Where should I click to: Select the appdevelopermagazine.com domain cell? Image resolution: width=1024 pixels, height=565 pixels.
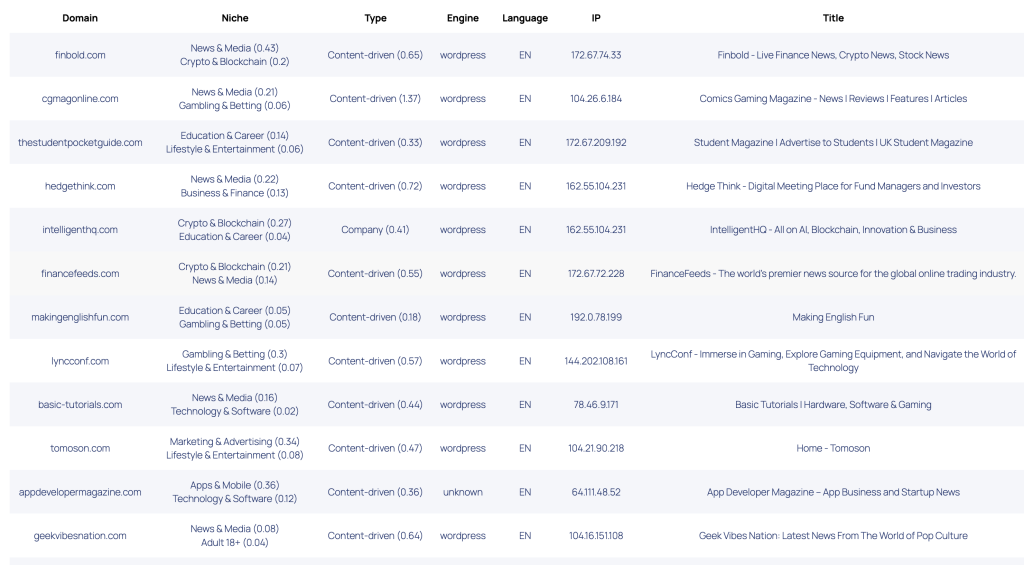pyautogui.click(x=80, y=492)
